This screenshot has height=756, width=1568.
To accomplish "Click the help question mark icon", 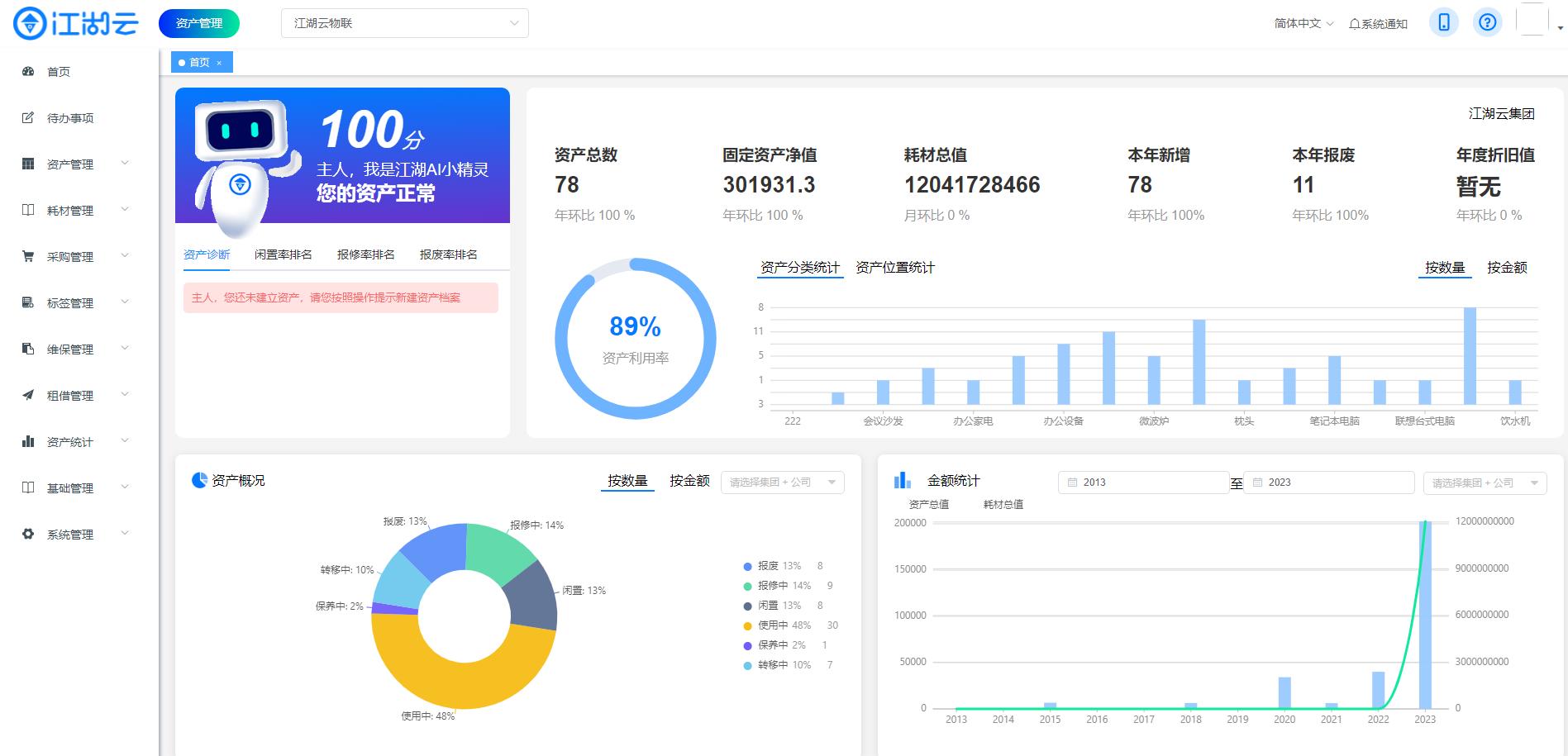I will [1488, 22].
